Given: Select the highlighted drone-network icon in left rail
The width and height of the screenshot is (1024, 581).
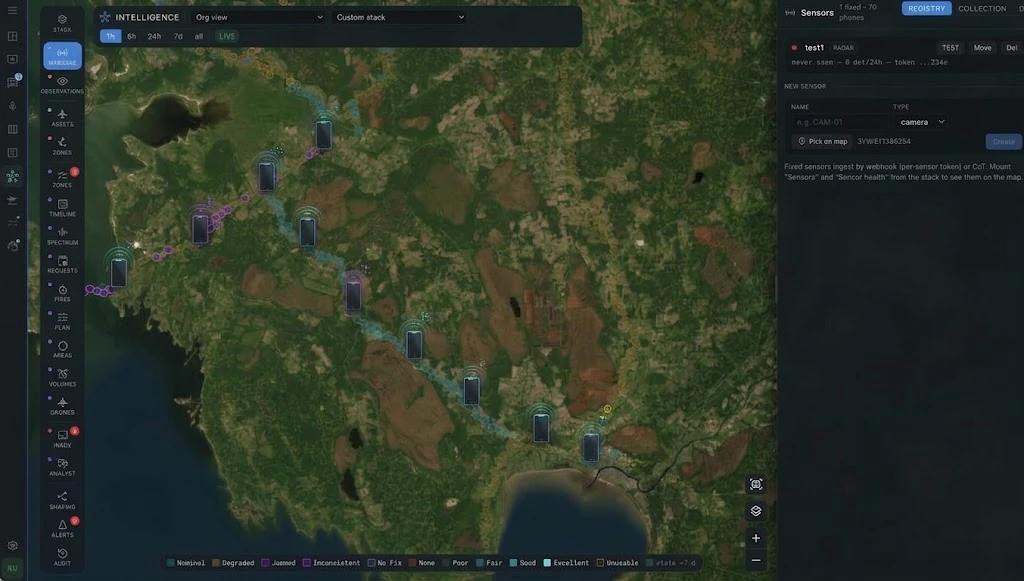Looking at the screenshot, I should coord(12,176).
